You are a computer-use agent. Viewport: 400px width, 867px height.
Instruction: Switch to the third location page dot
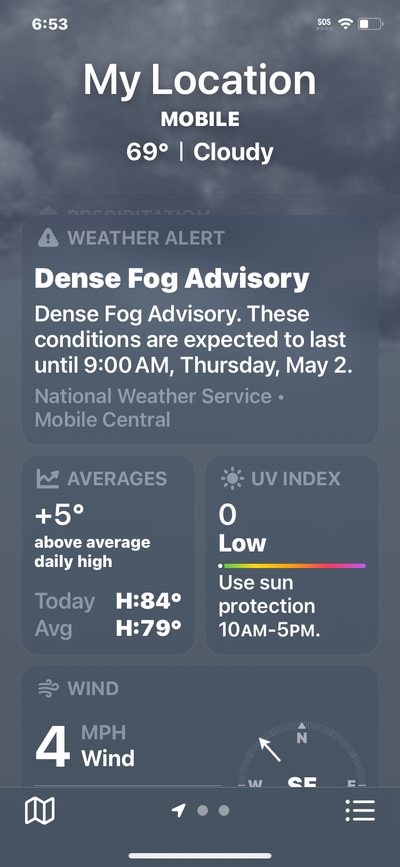click(x=224, y=811)
